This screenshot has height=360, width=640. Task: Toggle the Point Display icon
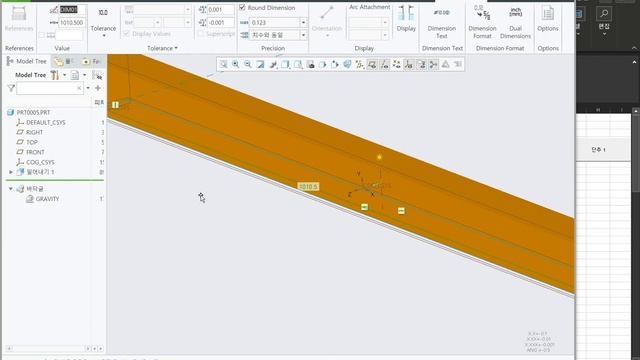pos(397,64)
